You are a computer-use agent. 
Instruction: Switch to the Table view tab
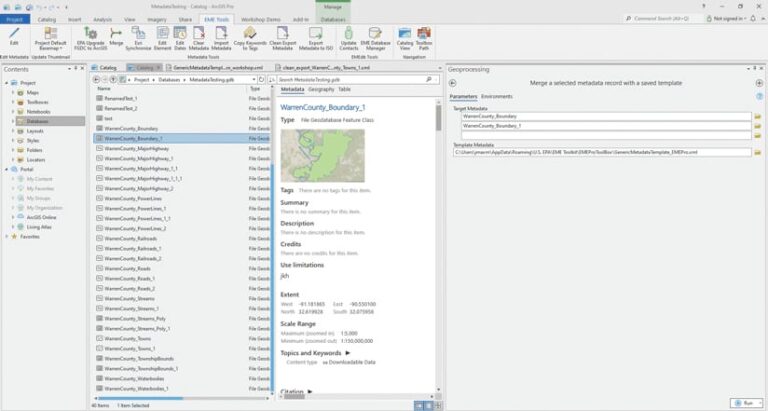(x=344, y=90)
